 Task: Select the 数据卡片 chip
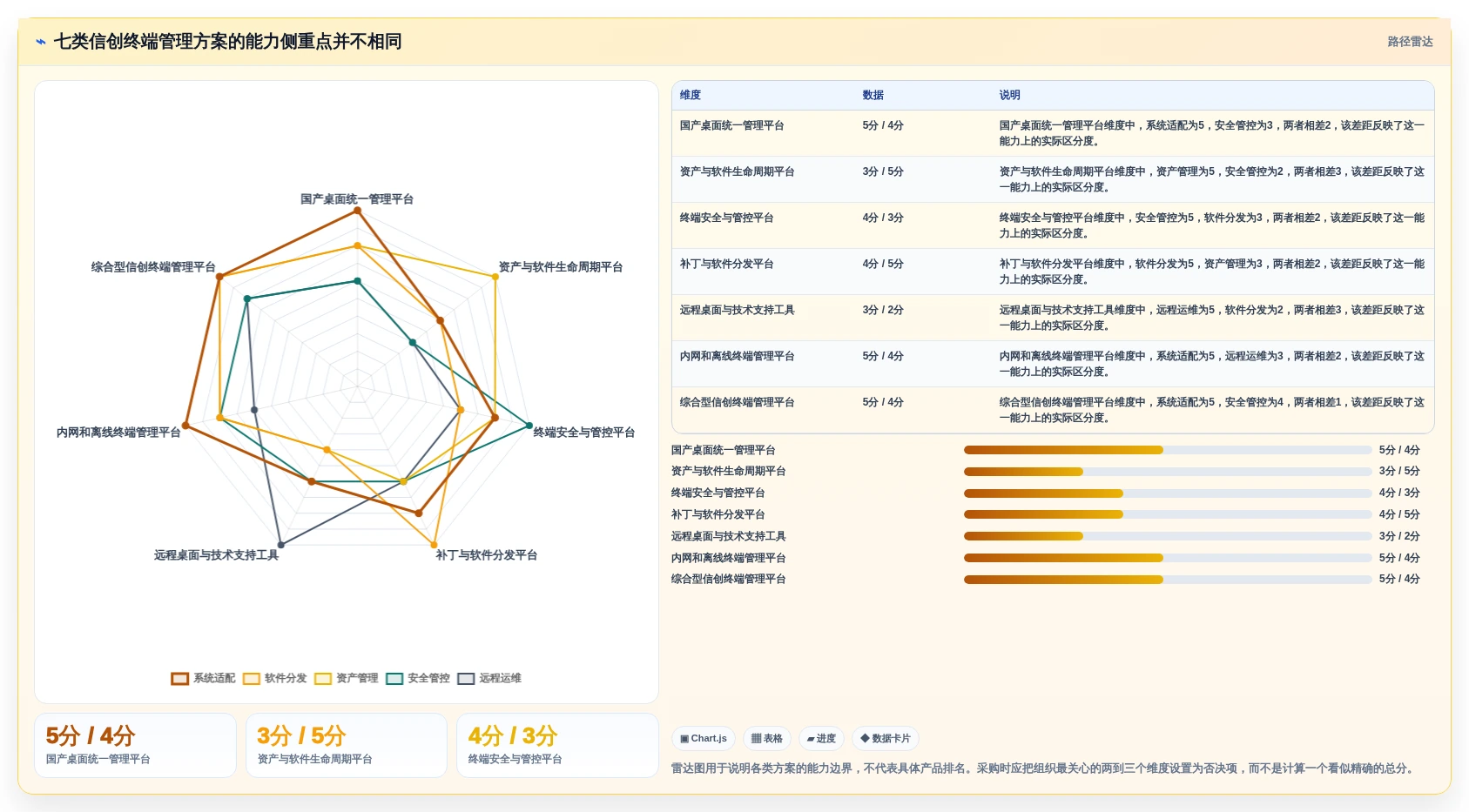[x=886, y=738]
